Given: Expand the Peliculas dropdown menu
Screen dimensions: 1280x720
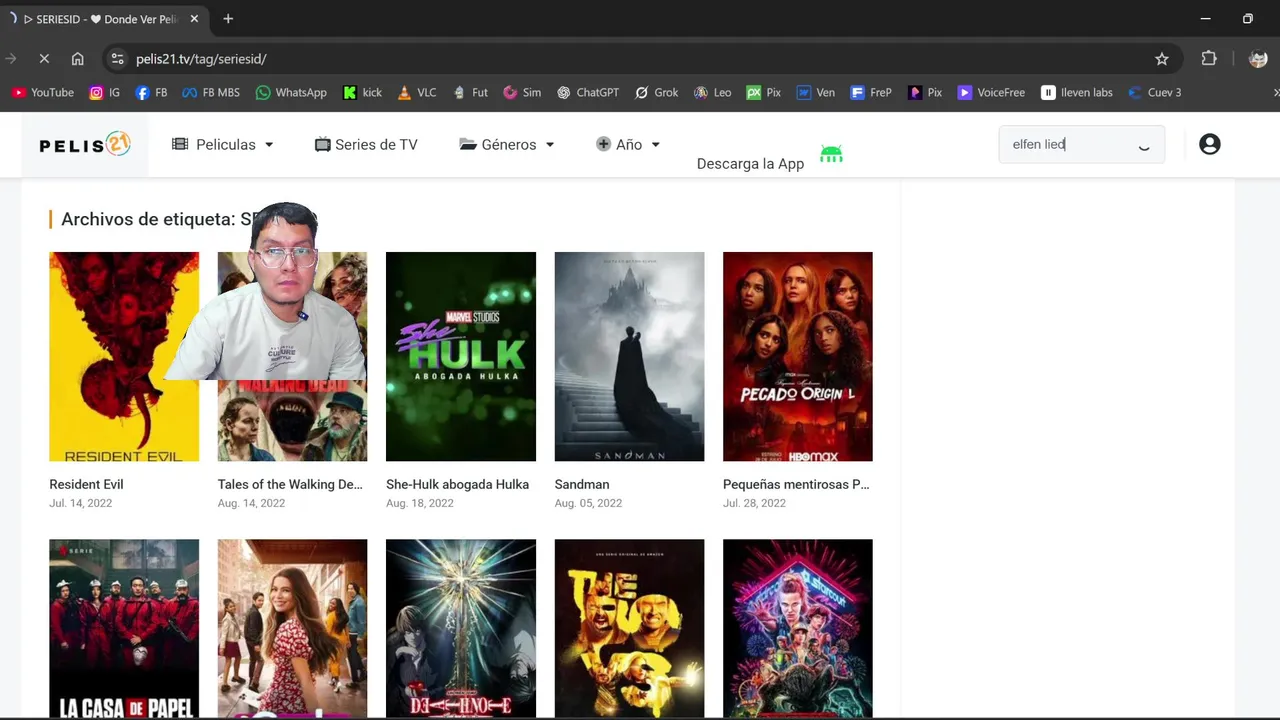Looking at the screenshot, I should [x=223, y=144].
